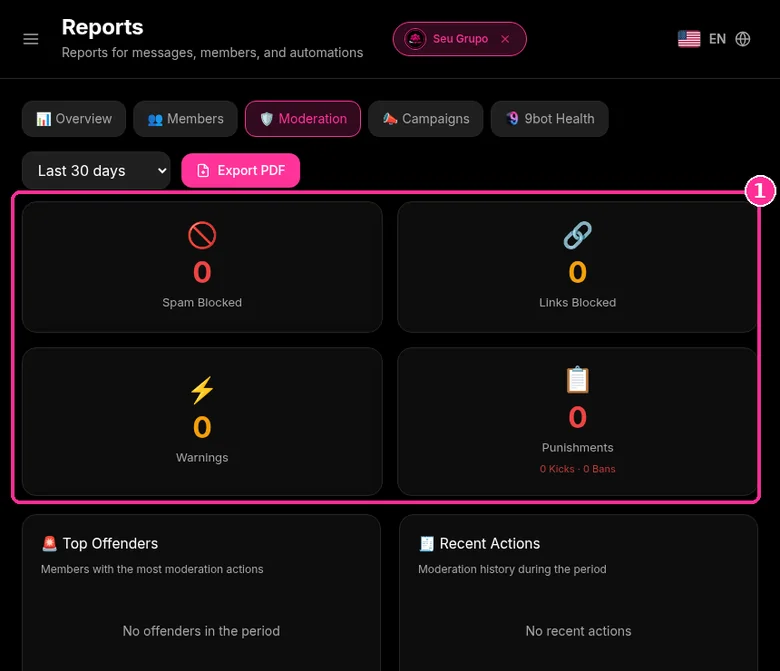
Task: Click the Spam Blocked prohibited icon
Action: pos(202,235)
